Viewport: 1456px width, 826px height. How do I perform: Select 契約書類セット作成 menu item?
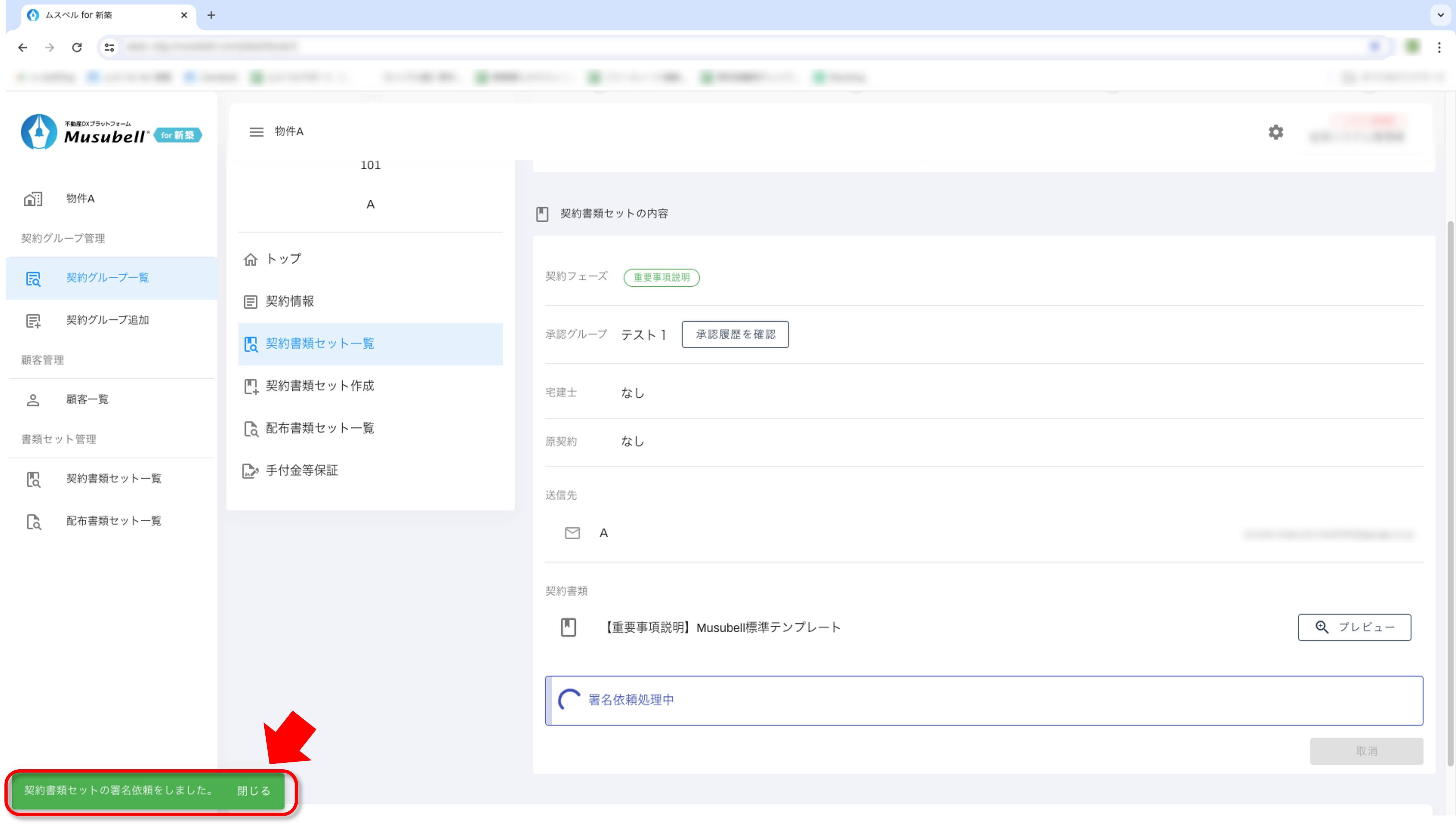pos(319,386)
